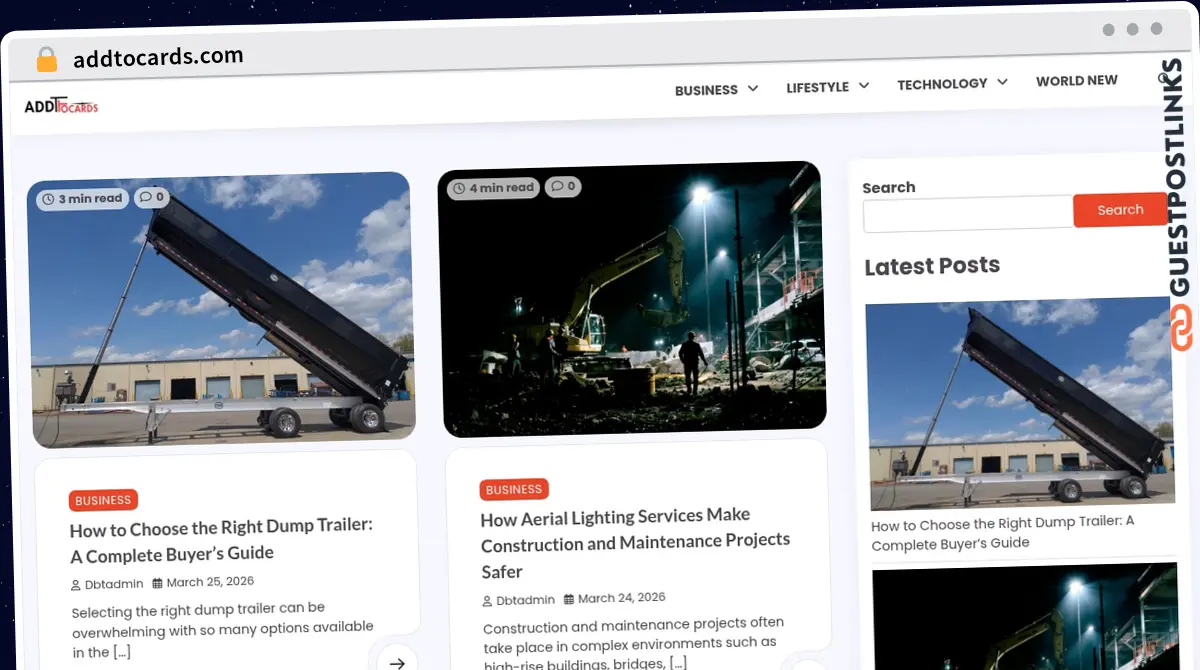Click the clock icon beside '4 min read'
The width and height of the screenshot is (1200, 670).
459,188
